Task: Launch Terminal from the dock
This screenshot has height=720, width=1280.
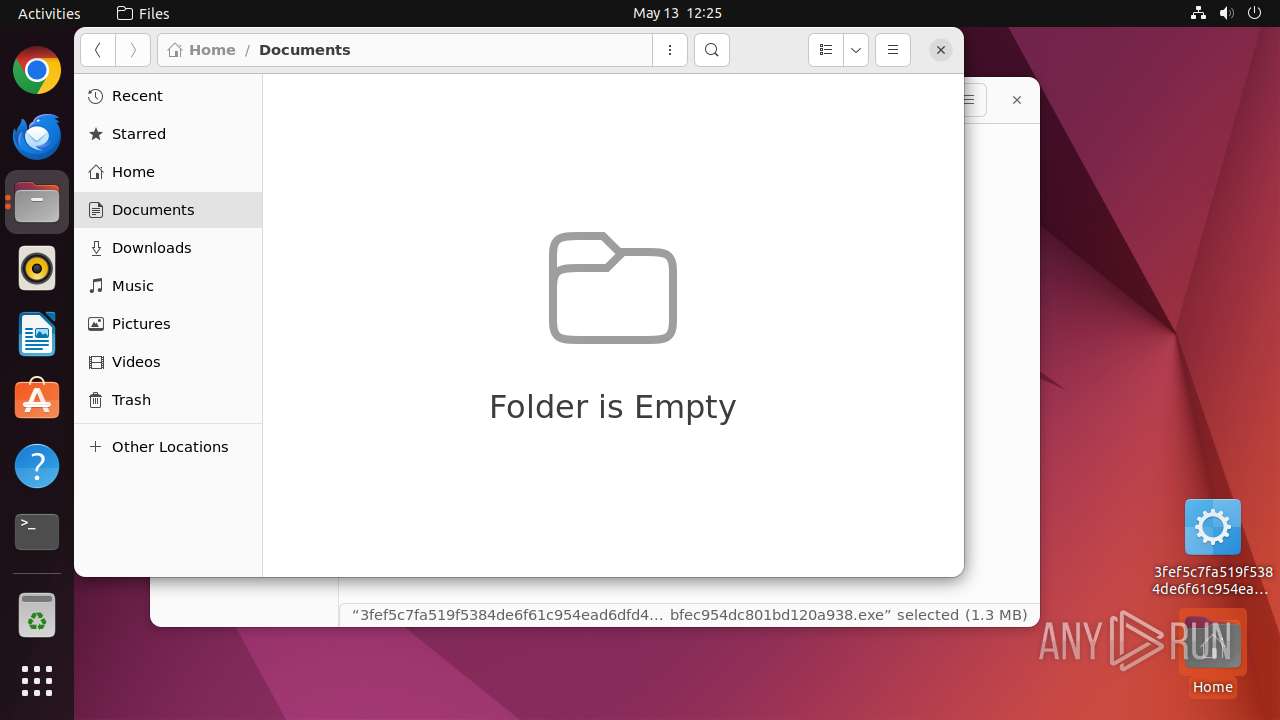Action: [x=37, y=532]
